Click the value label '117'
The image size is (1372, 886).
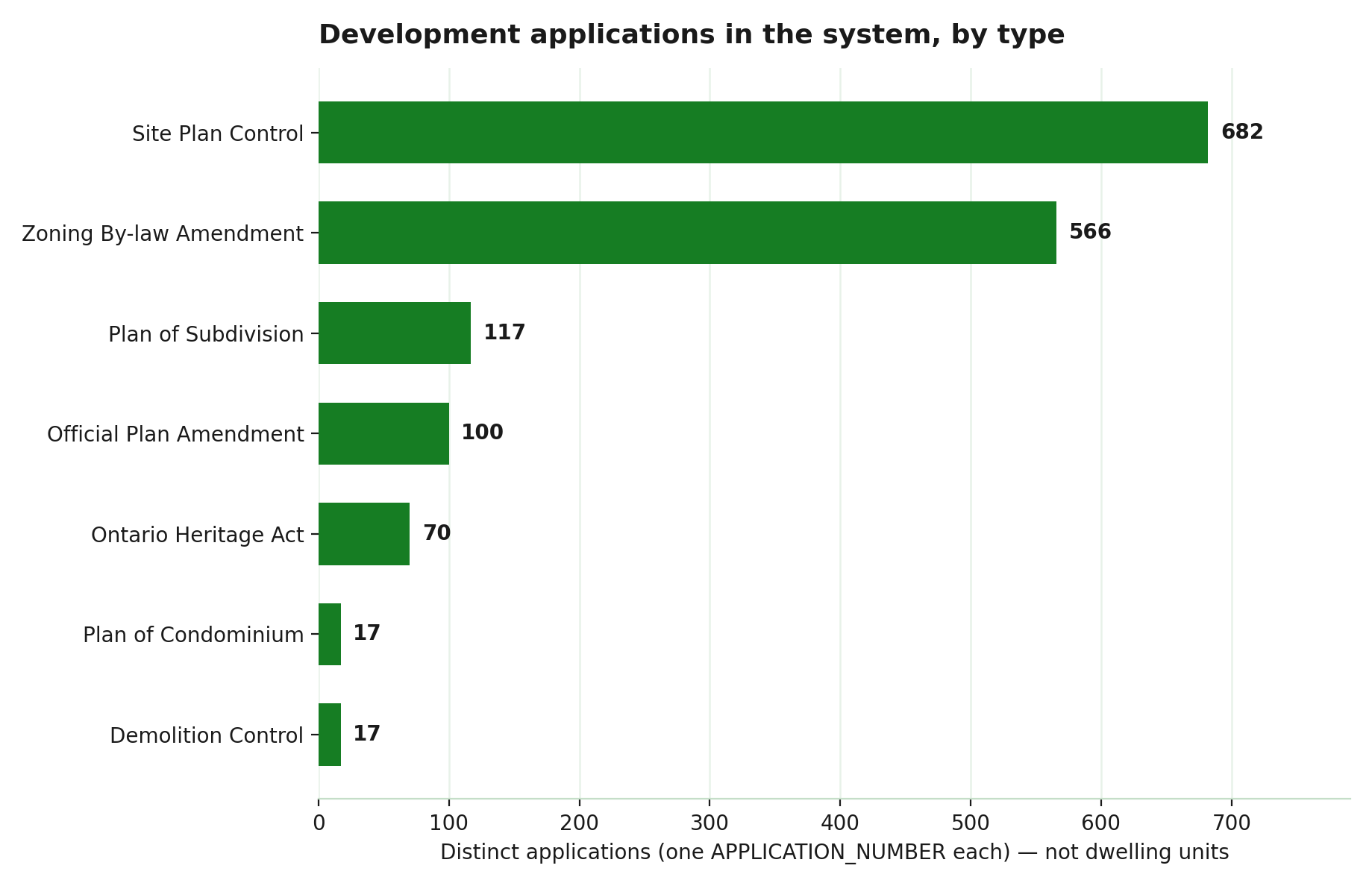pos(504,333)
